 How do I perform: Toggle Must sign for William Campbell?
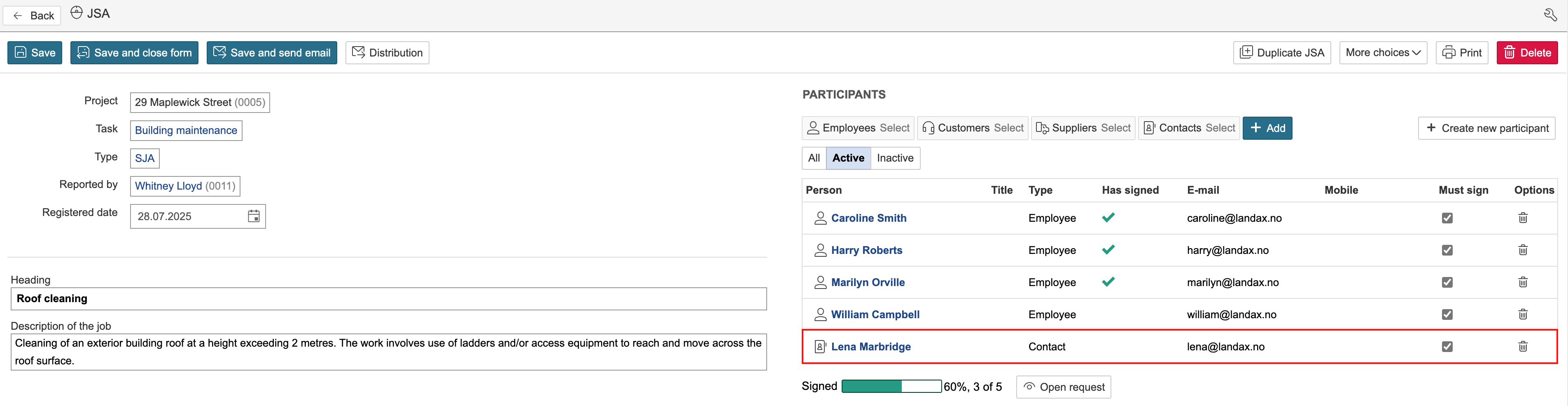pyautogui.click(x=1447, y=314)
